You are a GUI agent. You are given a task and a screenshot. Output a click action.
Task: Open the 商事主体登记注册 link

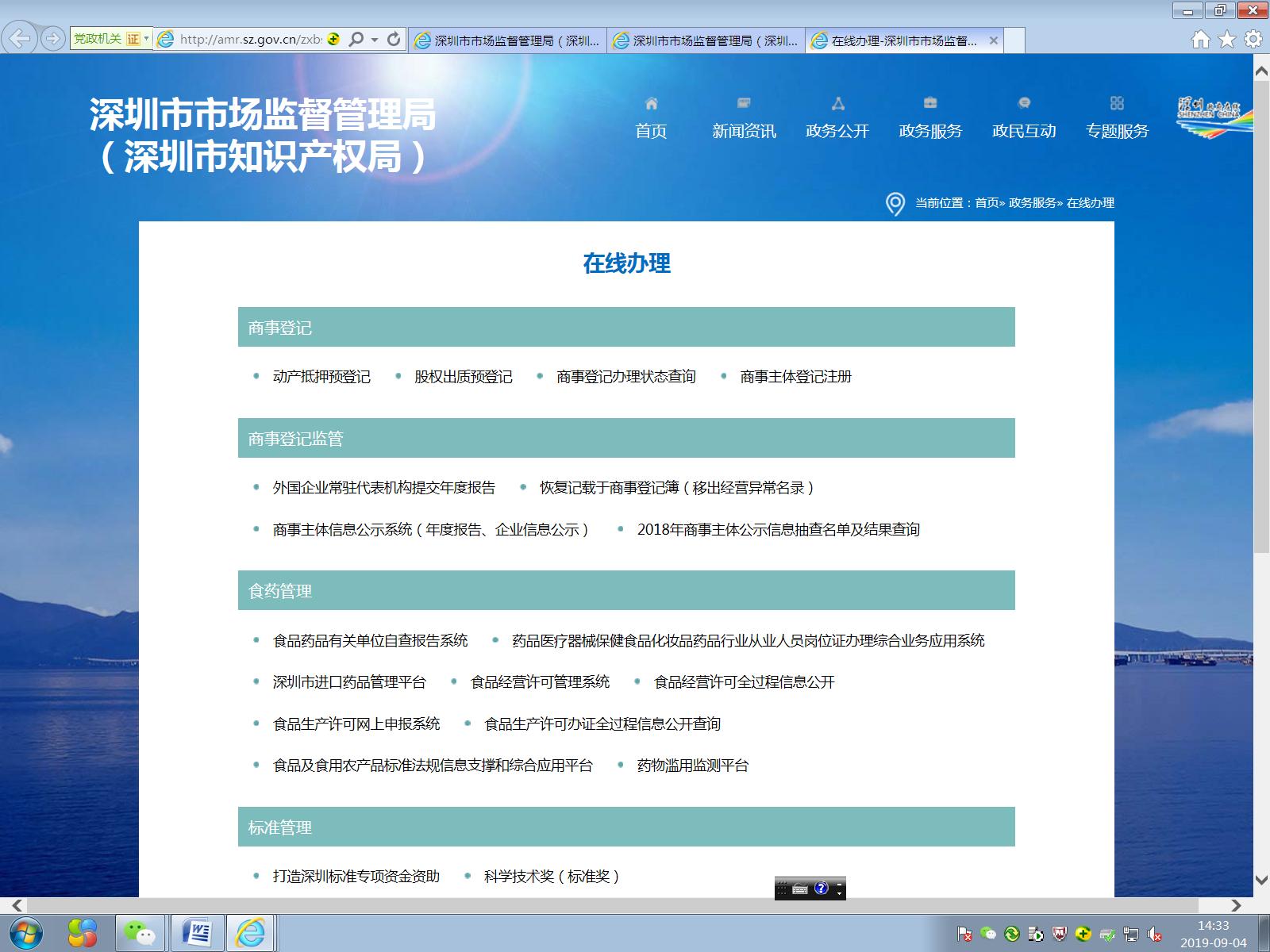795,378
